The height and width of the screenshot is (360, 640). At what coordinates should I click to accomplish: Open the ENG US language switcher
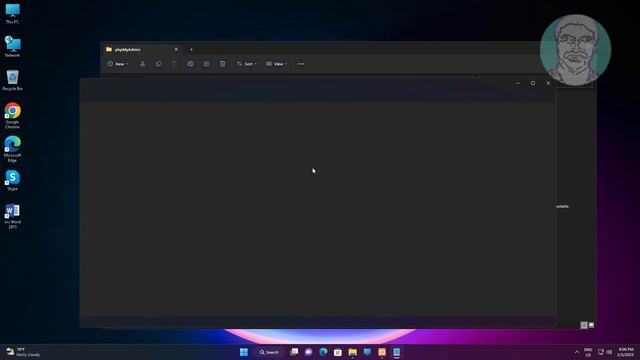pyautogui.click(x=588, y=352)
